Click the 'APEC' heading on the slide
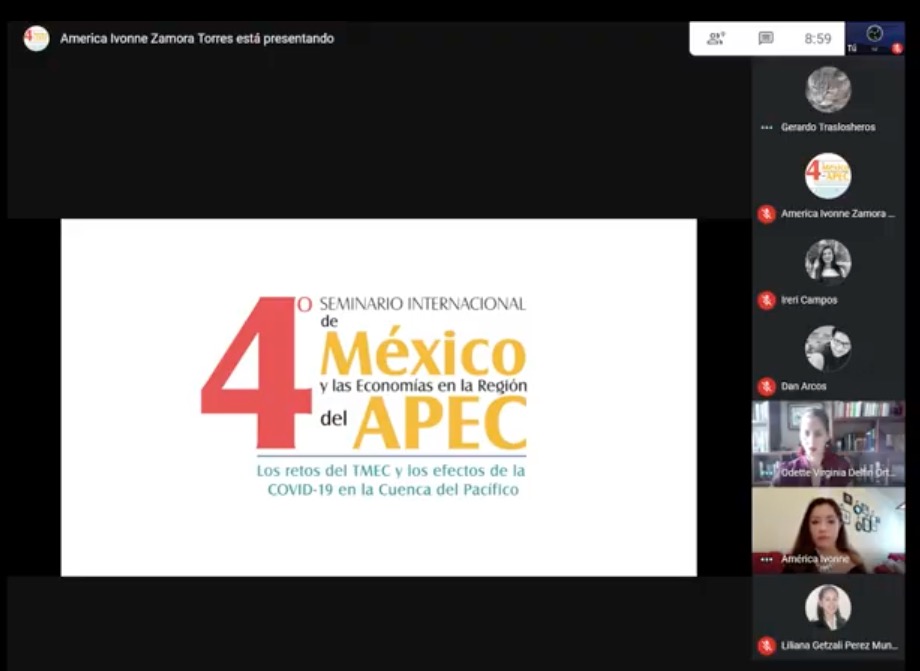The width and height of the screenshot is (920, 671). coord(440,423)
